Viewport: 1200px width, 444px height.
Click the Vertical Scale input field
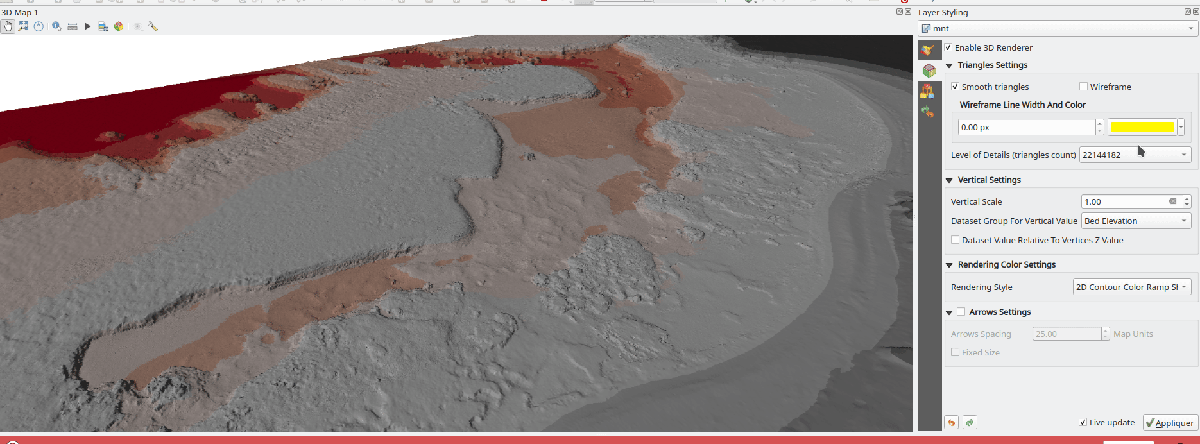tap(1122, 201)
